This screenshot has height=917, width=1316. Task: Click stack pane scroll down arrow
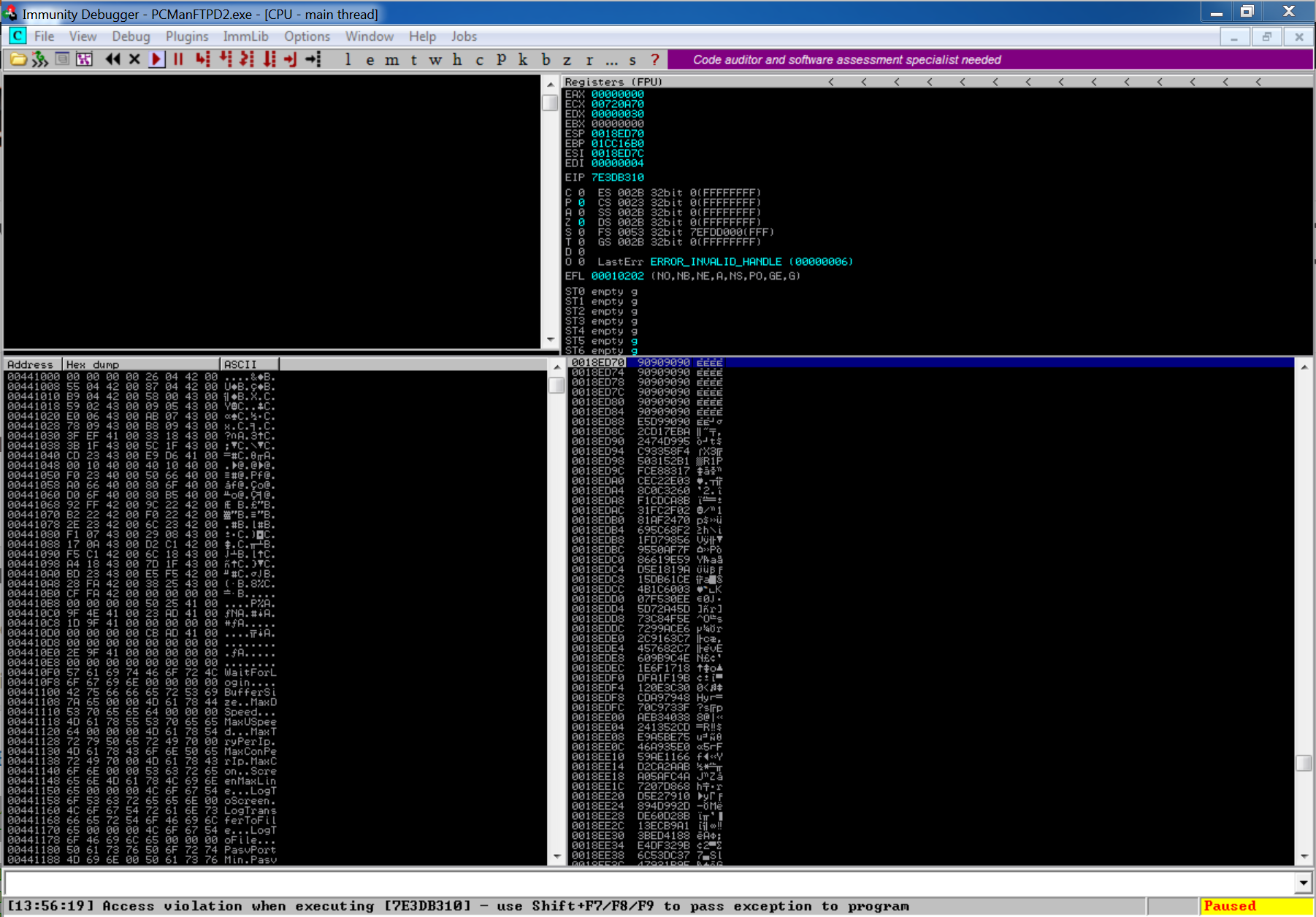pos(1304,856)
